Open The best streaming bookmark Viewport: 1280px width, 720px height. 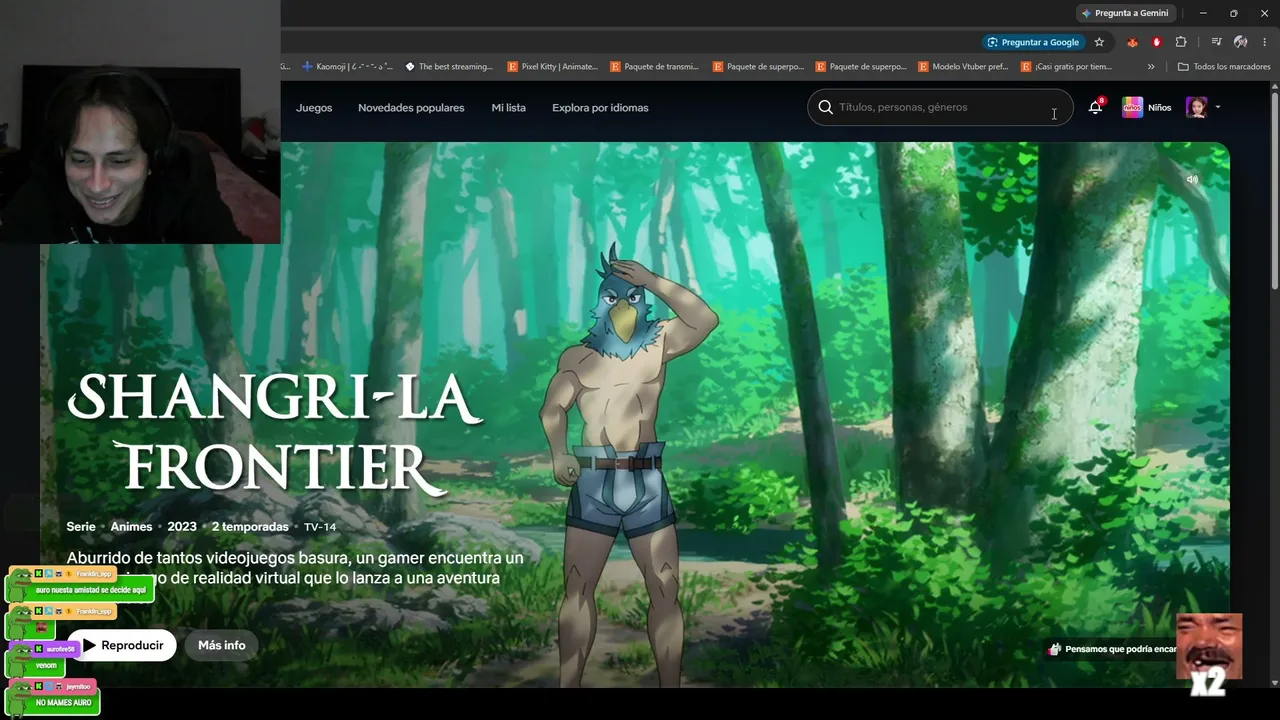(449, 67)
